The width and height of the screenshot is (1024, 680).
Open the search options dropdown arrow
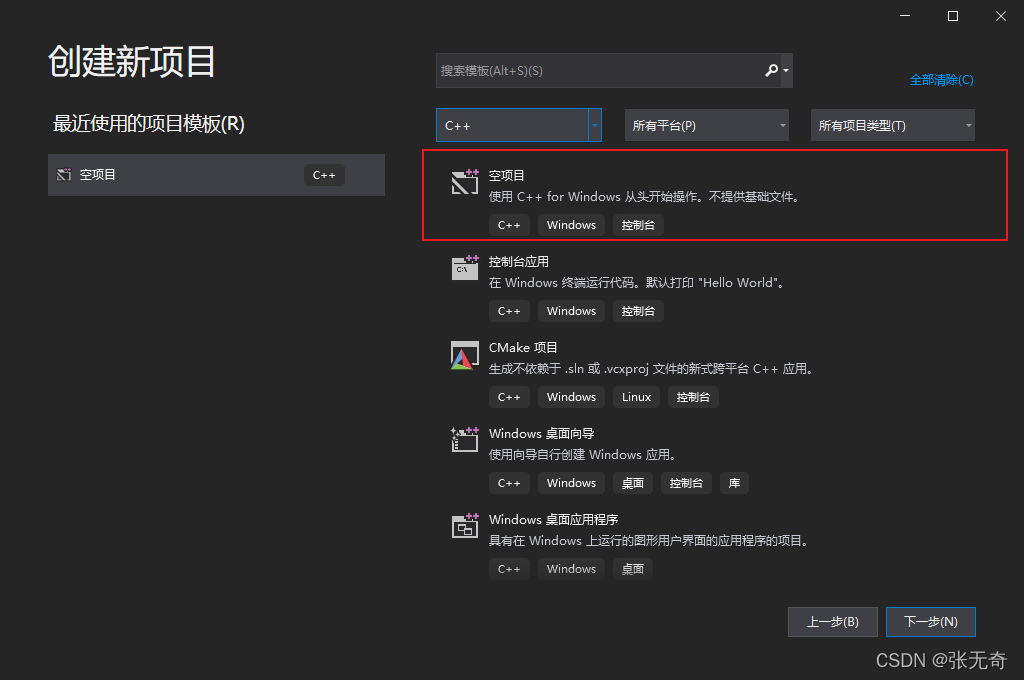coord(786,71)
